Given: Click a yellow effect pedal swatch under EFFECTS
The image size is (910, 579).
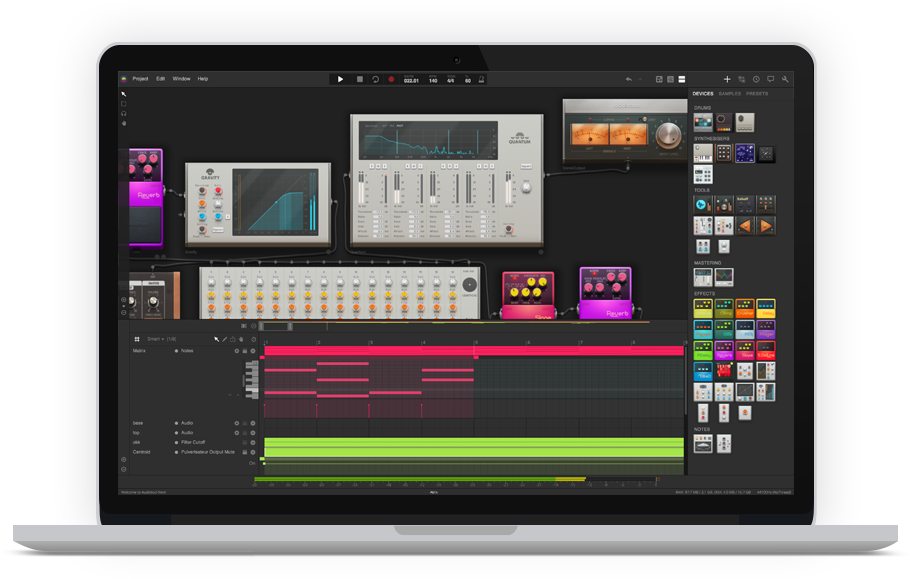Looking at the screenshot, I should tap(764, 307).
